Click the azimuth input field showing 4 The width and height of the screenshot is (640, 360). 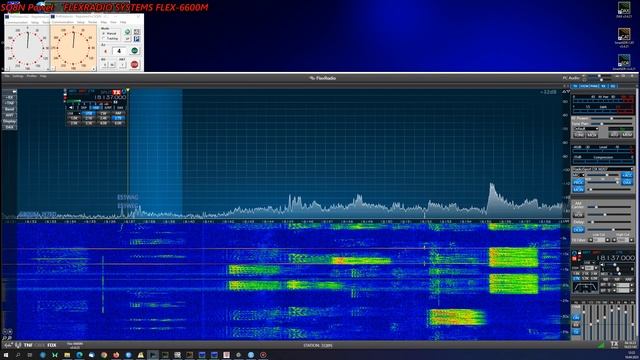coord(119,51)
